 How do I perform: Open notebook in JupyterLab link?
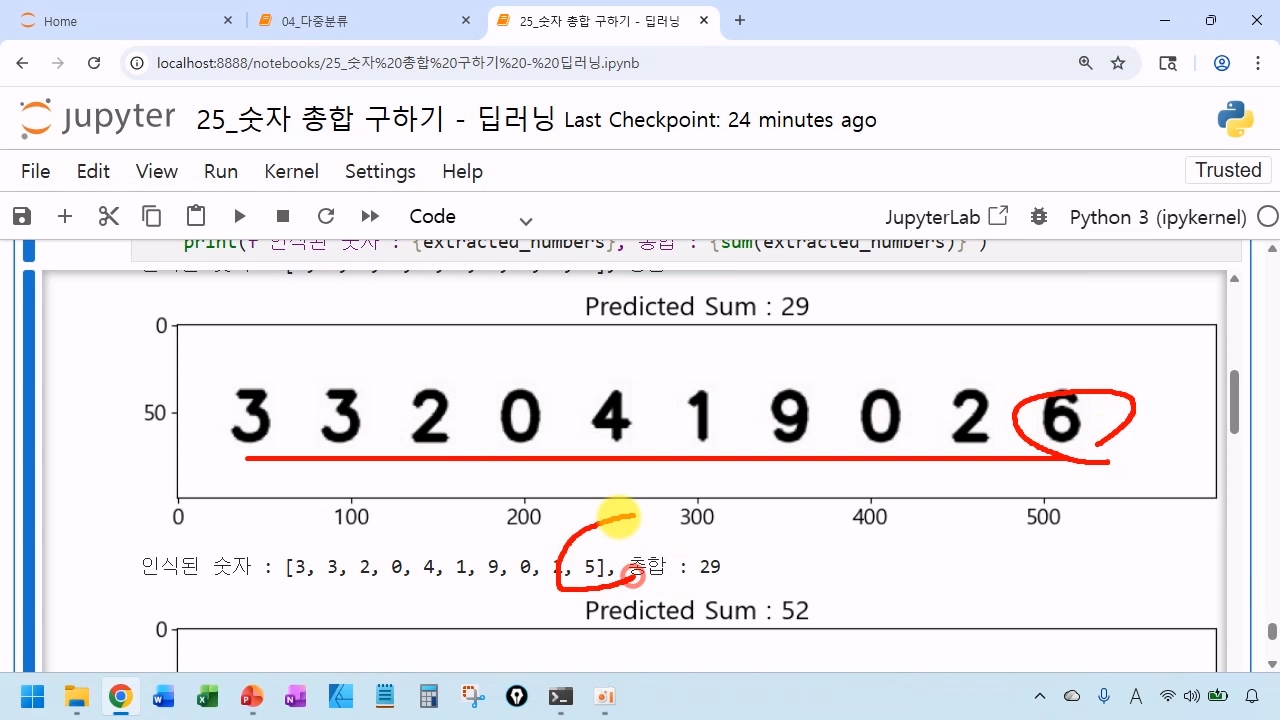point(947,217)
